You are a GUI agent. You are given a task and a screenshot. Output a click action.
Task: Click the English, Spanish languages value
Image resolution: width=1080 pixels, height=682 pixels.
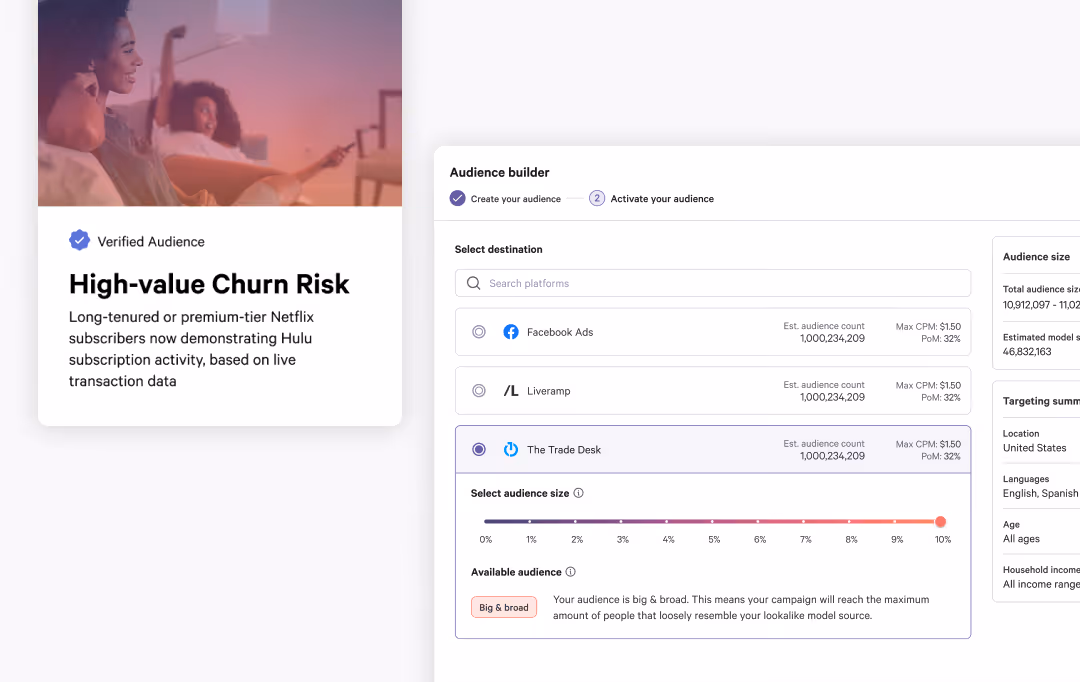pos(1040,493)
